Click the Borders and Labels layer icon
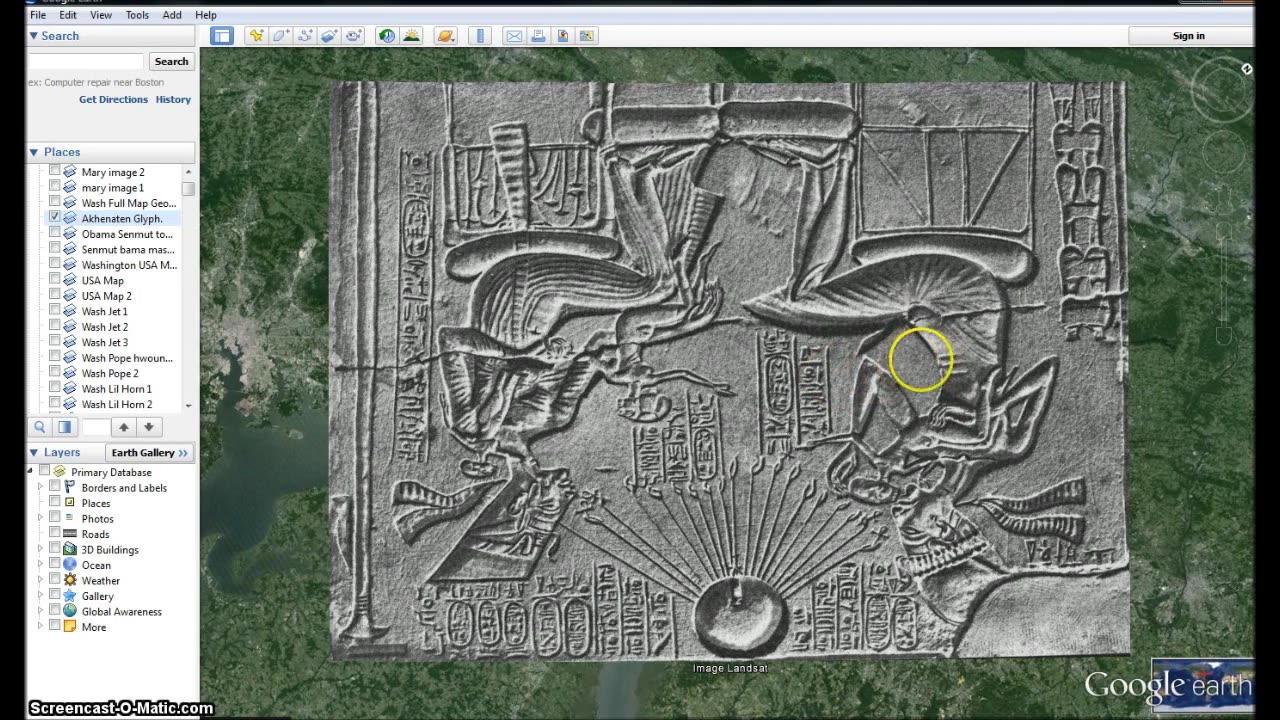1280x720 pixels. click(70, 487)
